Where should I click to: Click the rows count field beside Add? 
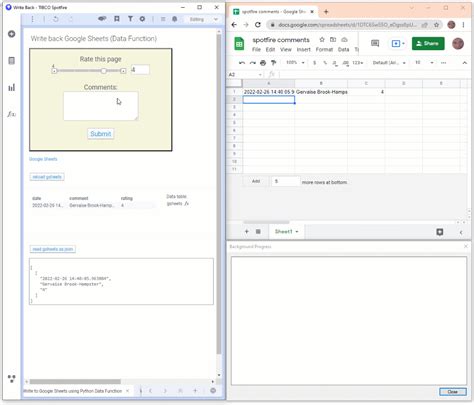pos(285,182)
